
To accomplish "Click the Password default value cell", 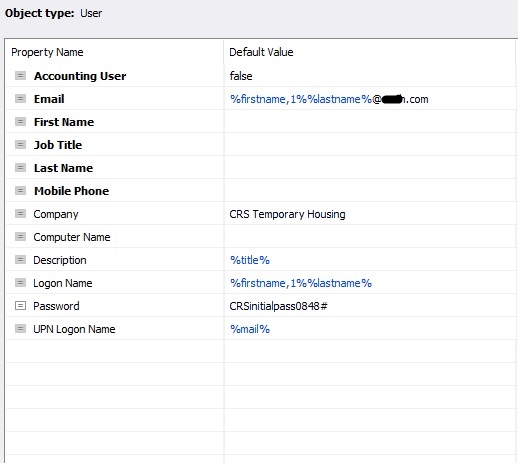I will click(x=370, y=306).
